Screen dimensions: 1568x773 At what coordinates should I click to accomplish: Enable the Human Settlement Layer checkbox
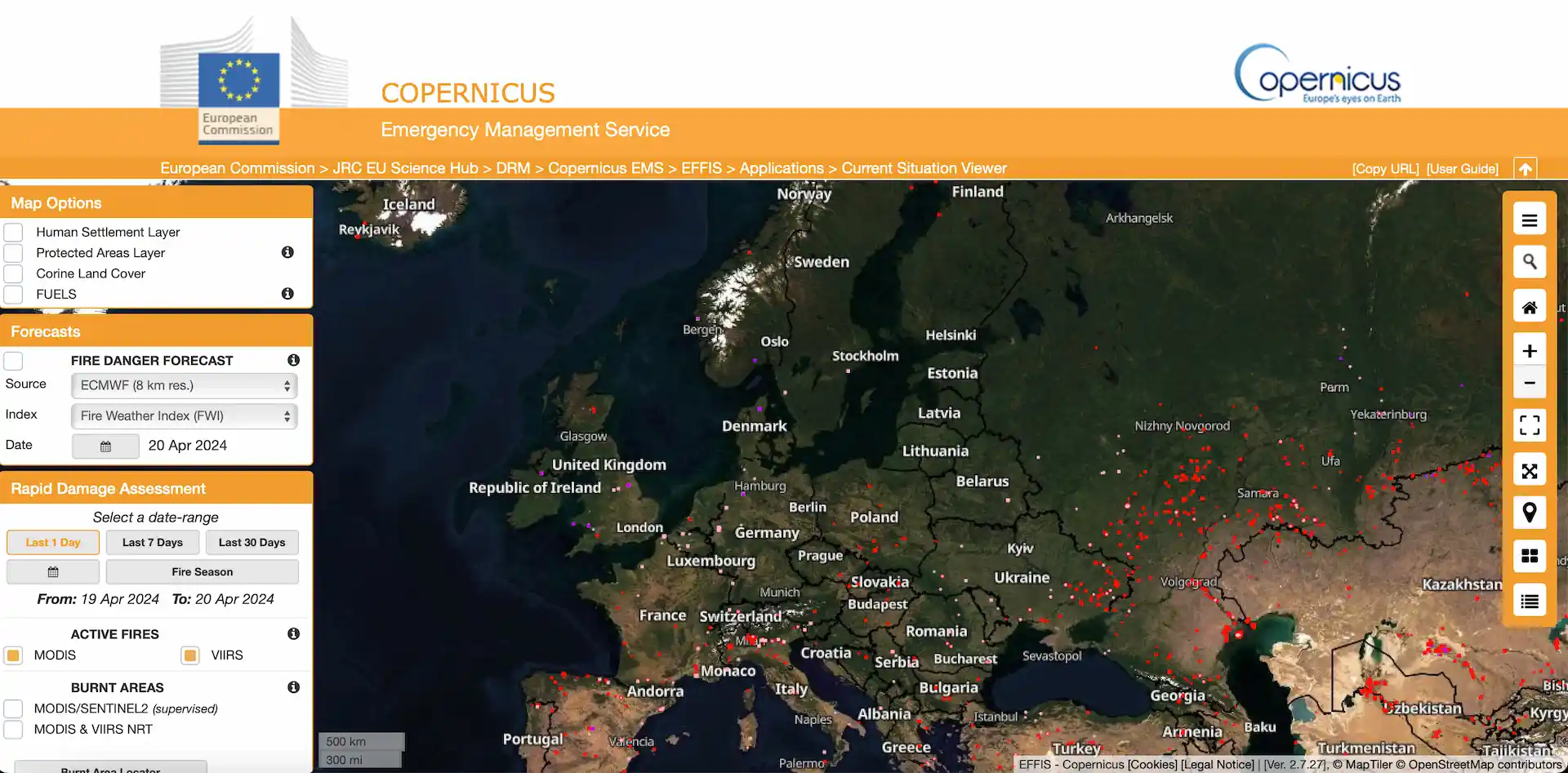(x=14, y=233)
